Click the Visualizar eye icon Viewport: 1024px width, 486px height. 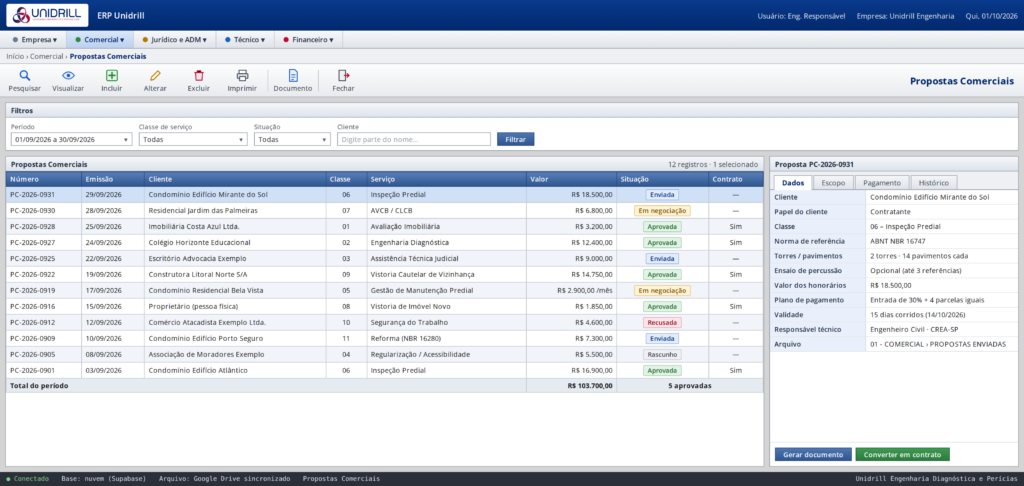coord(68,75)
